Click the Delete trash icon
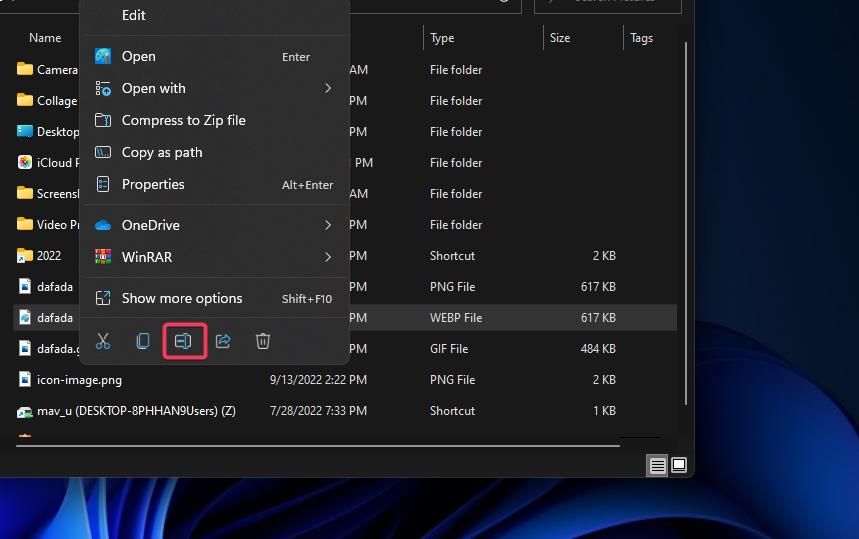The height and width of the screenshot is (539, 859). 263,341
